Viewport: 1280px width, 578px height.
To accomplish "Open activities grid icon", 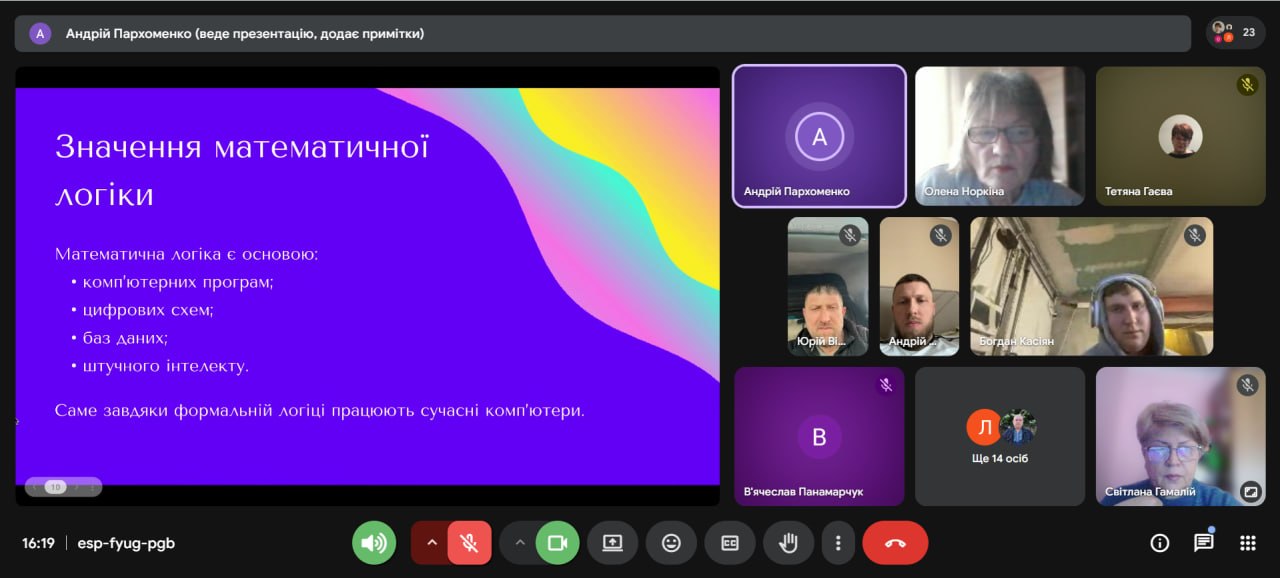I will tap(1248, 543).
